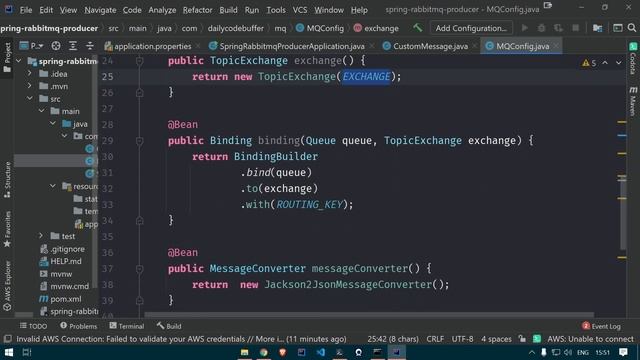Click the Run play icon
The image size is (640, 360).
click(x=524, y=28)
